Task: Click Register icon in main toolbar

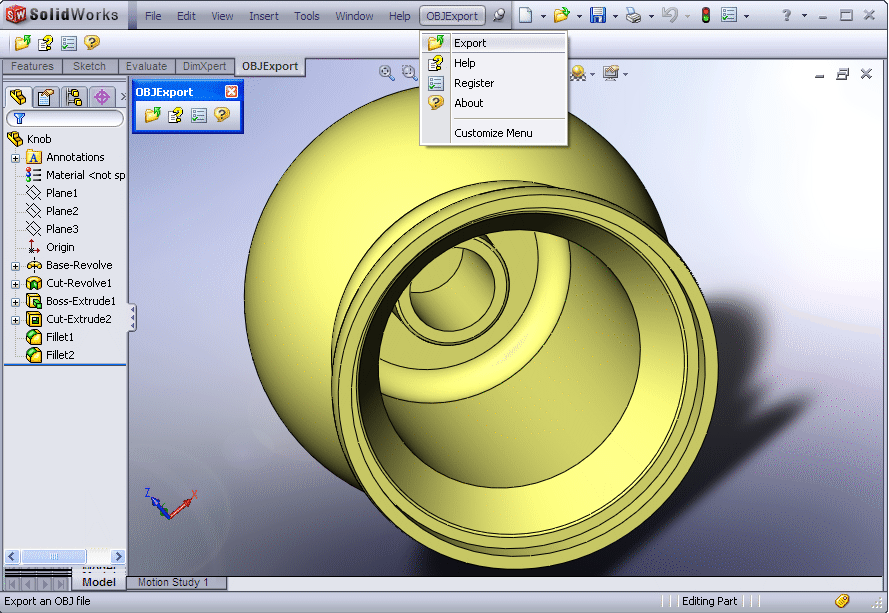Action: [69, 43]
